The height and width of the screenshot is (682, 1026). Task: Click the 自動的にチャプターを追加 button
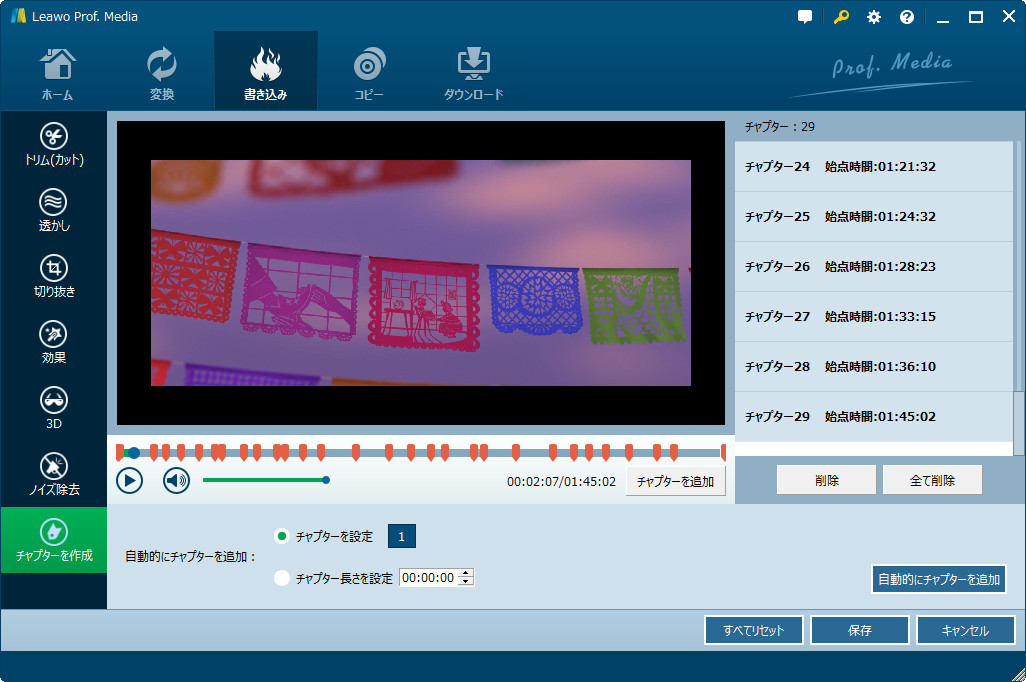(939, 579)
